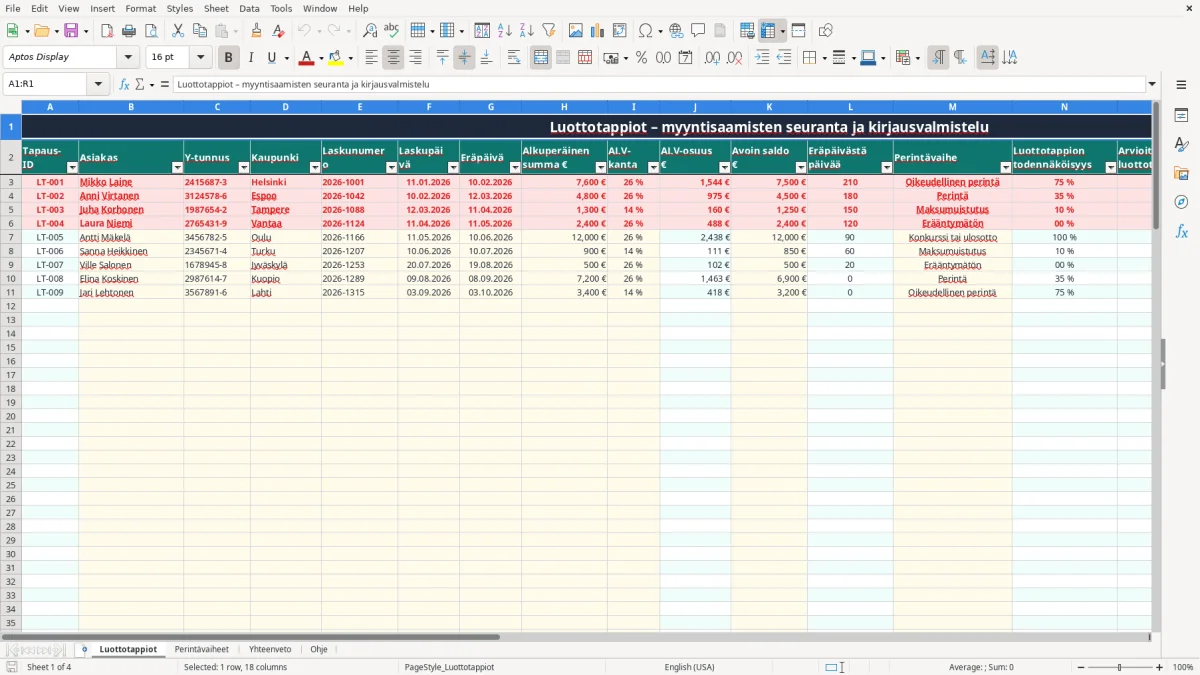Screen dimensions: 1200x675
Task: Open the Borders dropdown arrow
Action: 827,58
